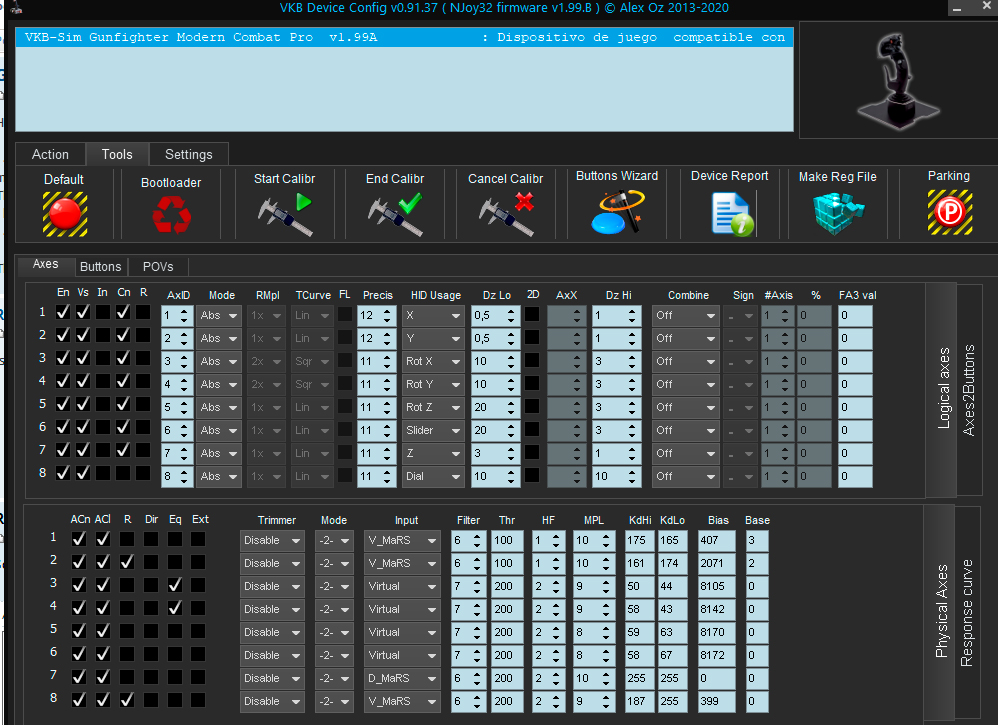Open HID Usage dropdown showing Dial
Screen dimensions: 998x725
[433, 476]
